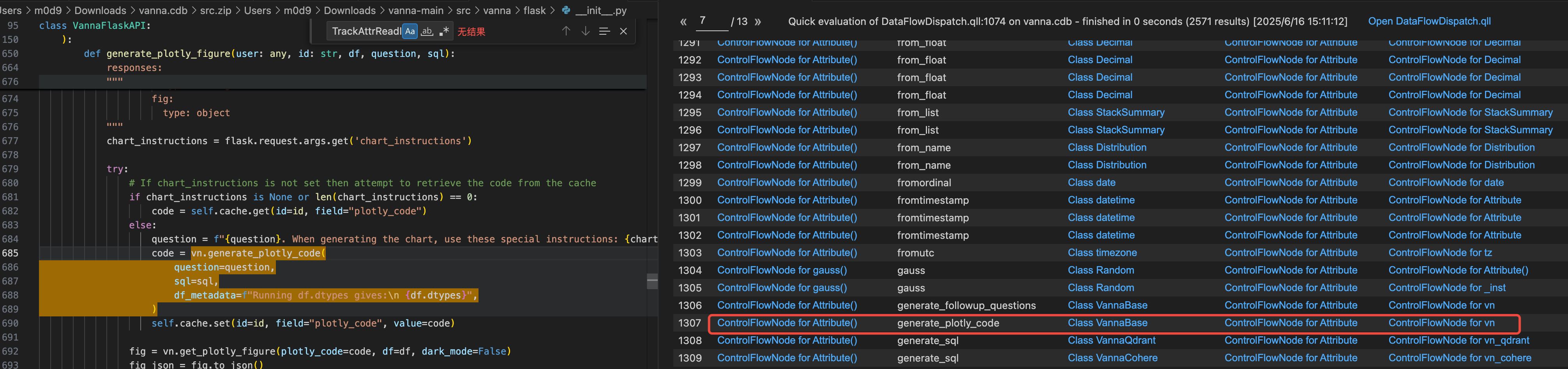Open ControlFlowNode for vn_qdrant link

pos(1459,341)
